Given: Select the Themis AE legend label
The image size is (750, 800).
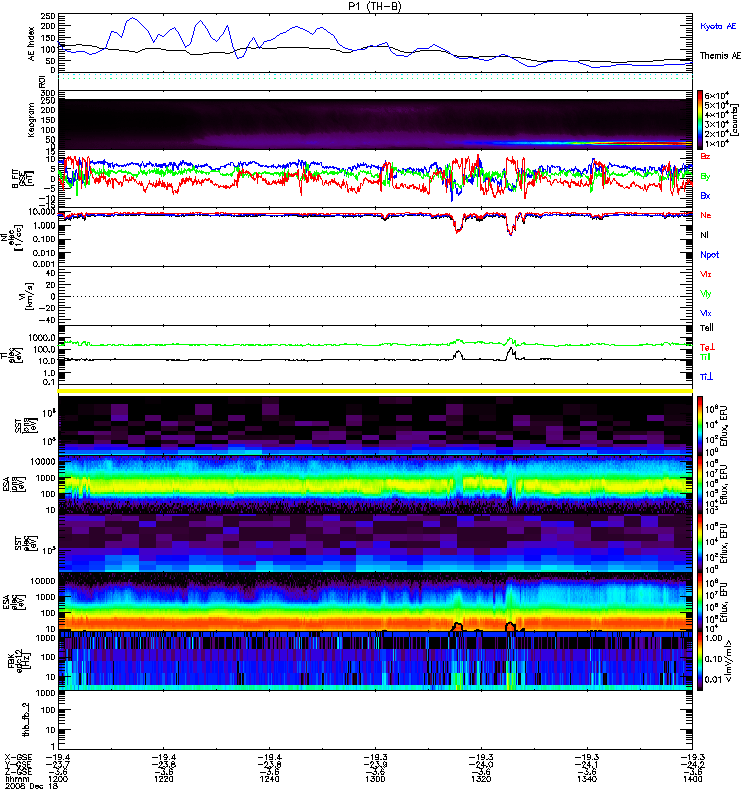Looking at the screenshot, I should 720,56.
